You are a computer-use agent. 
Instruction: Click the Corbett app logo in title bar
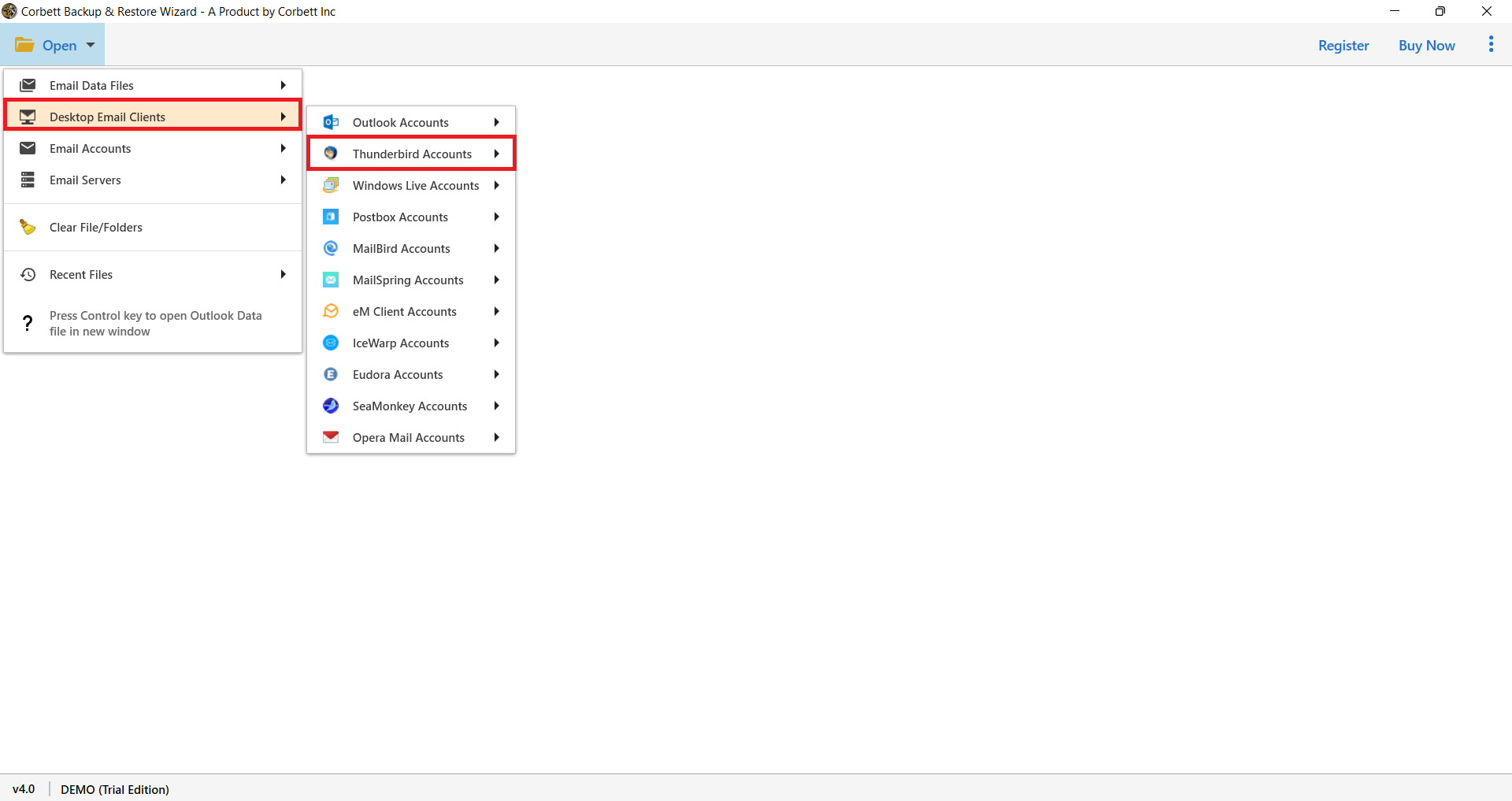9,11
